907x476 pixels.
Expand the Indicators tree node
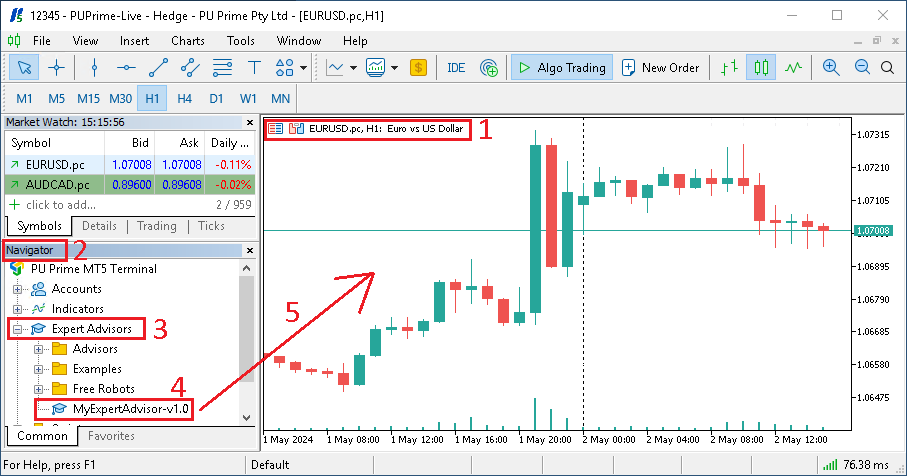17,309
